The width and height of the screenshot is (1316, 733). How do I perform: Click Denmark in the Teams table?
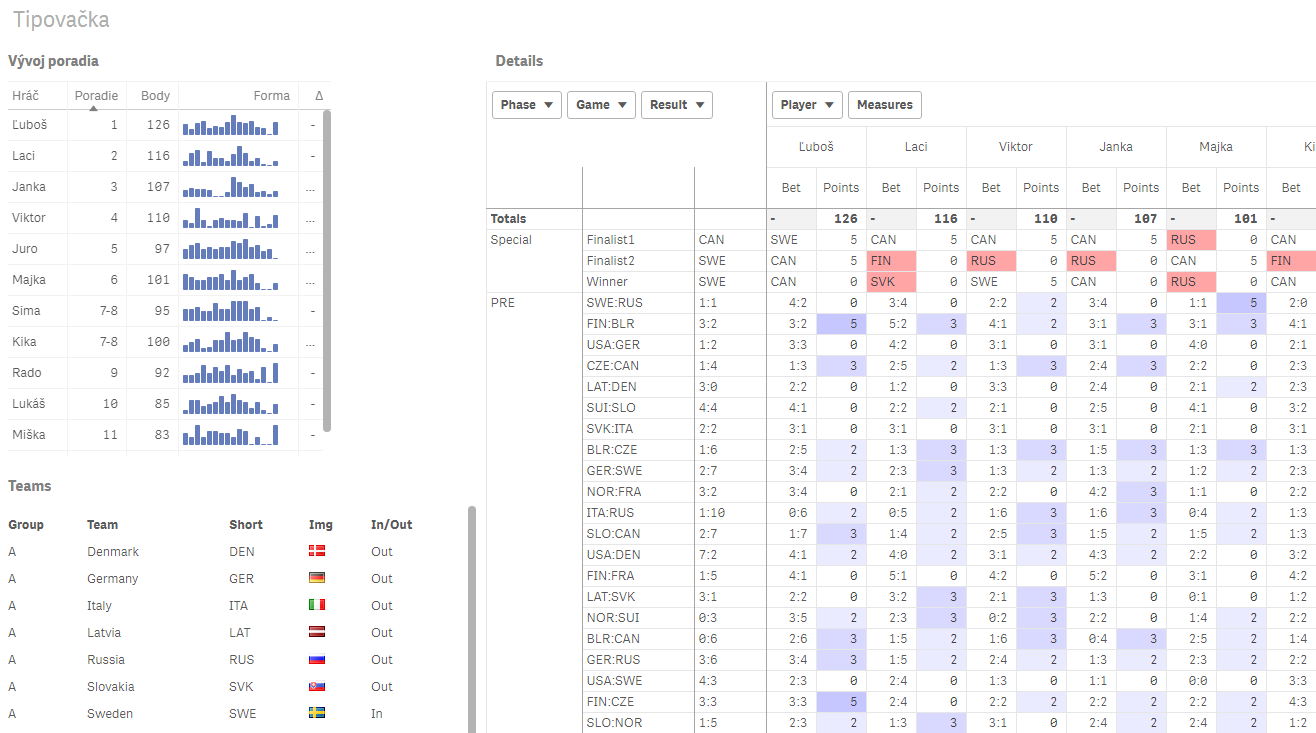pyautogui.click(x=113, y=551)
